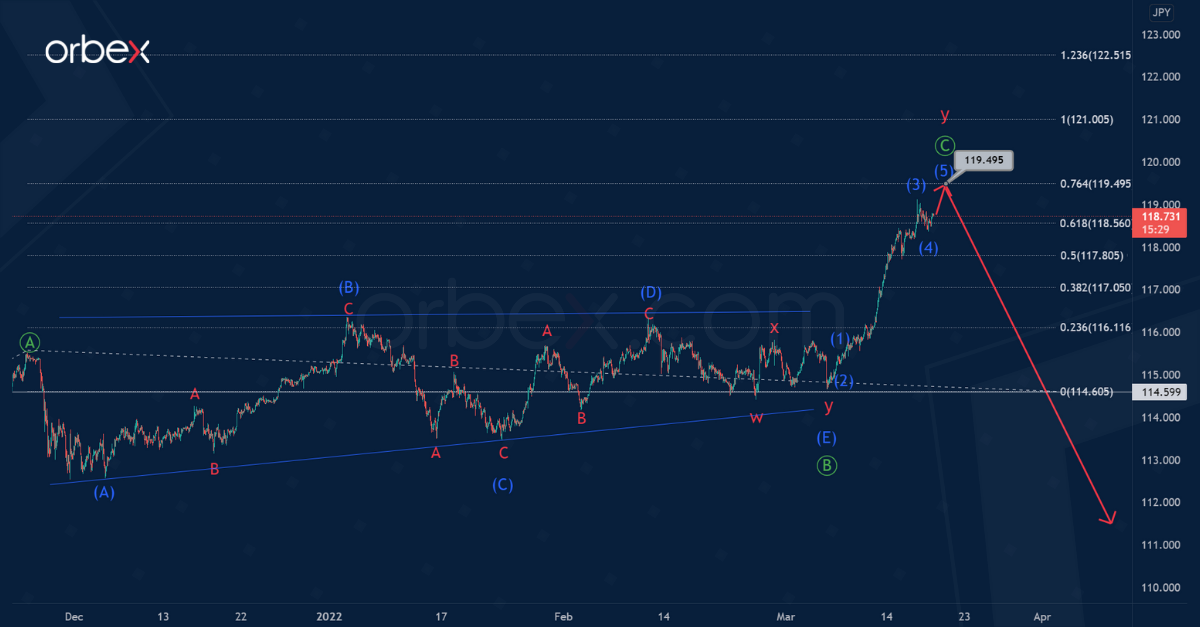Click the blue (4) wave label
The height and width of the screenshot is (627, 1200).
point(928,247)
